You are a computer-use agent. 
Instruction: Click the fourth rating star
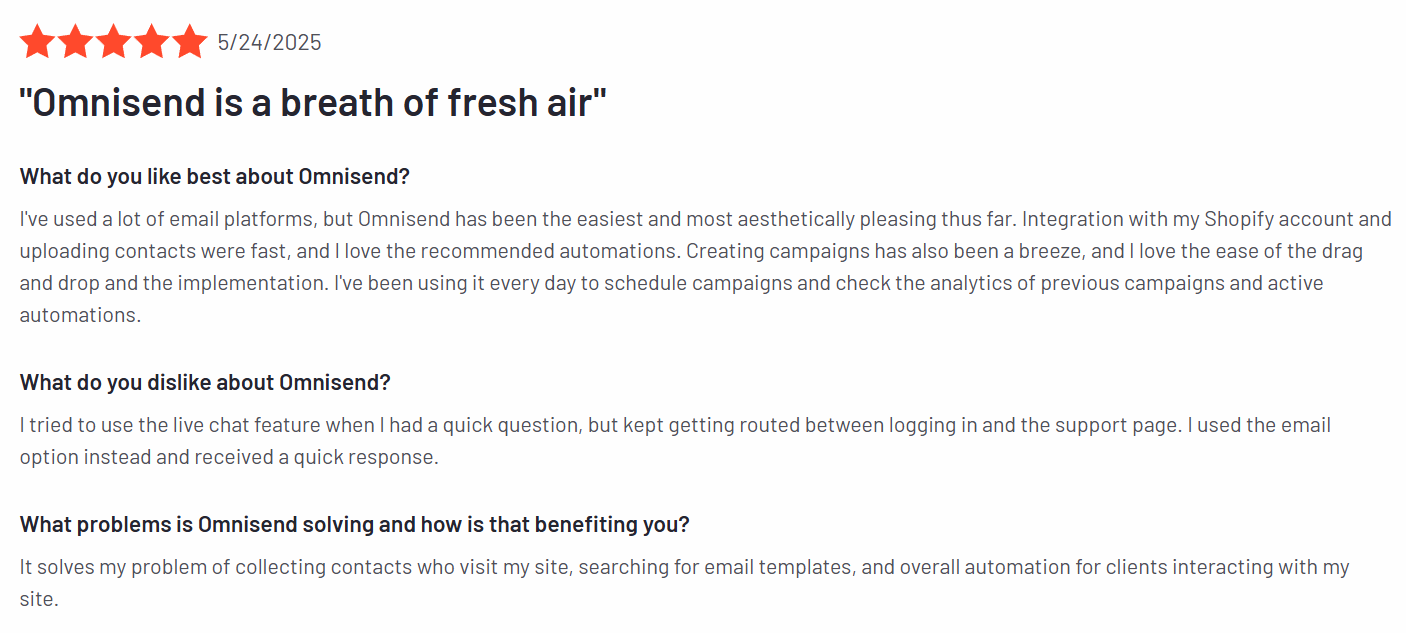point(151,43)
